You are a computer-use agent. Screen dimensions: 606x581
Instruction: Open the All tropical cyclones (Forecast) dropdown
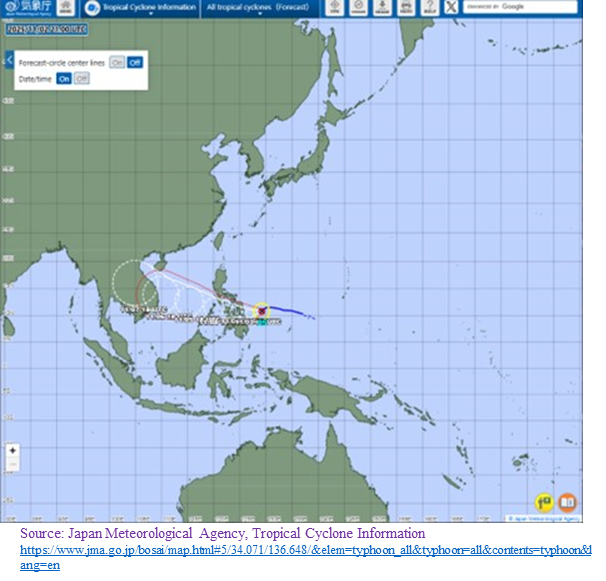click(x=255, y=8)
